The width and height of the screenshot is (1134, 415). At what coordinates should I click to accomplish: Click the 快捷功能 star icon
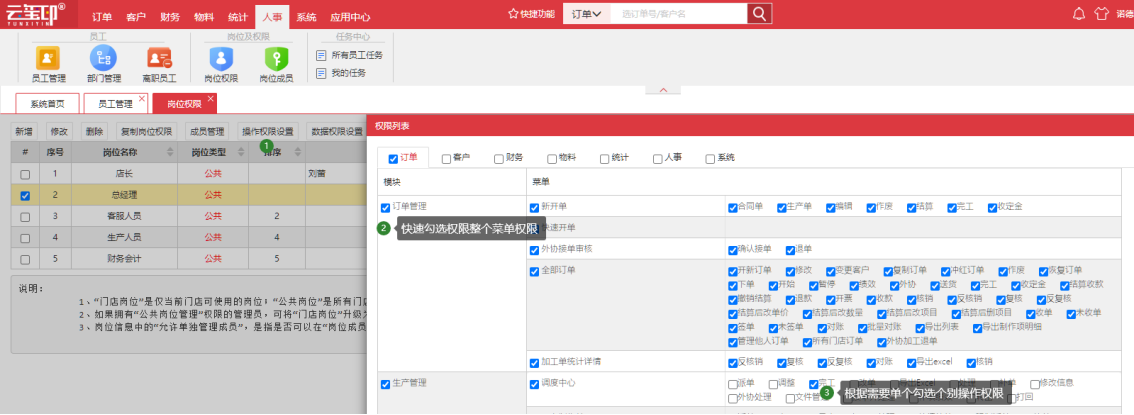click(x=513, y=14)
